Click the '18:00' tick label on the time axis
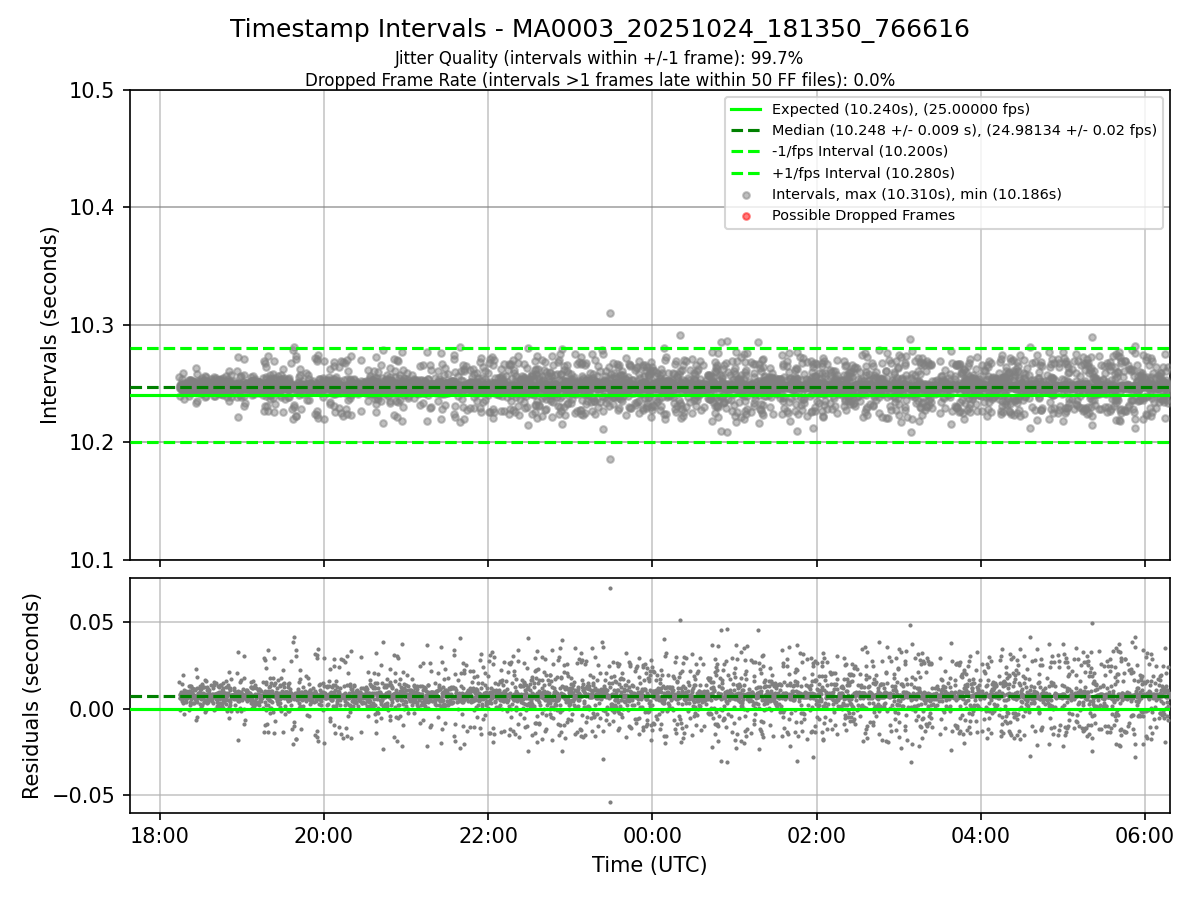 [x=160, y=833]
